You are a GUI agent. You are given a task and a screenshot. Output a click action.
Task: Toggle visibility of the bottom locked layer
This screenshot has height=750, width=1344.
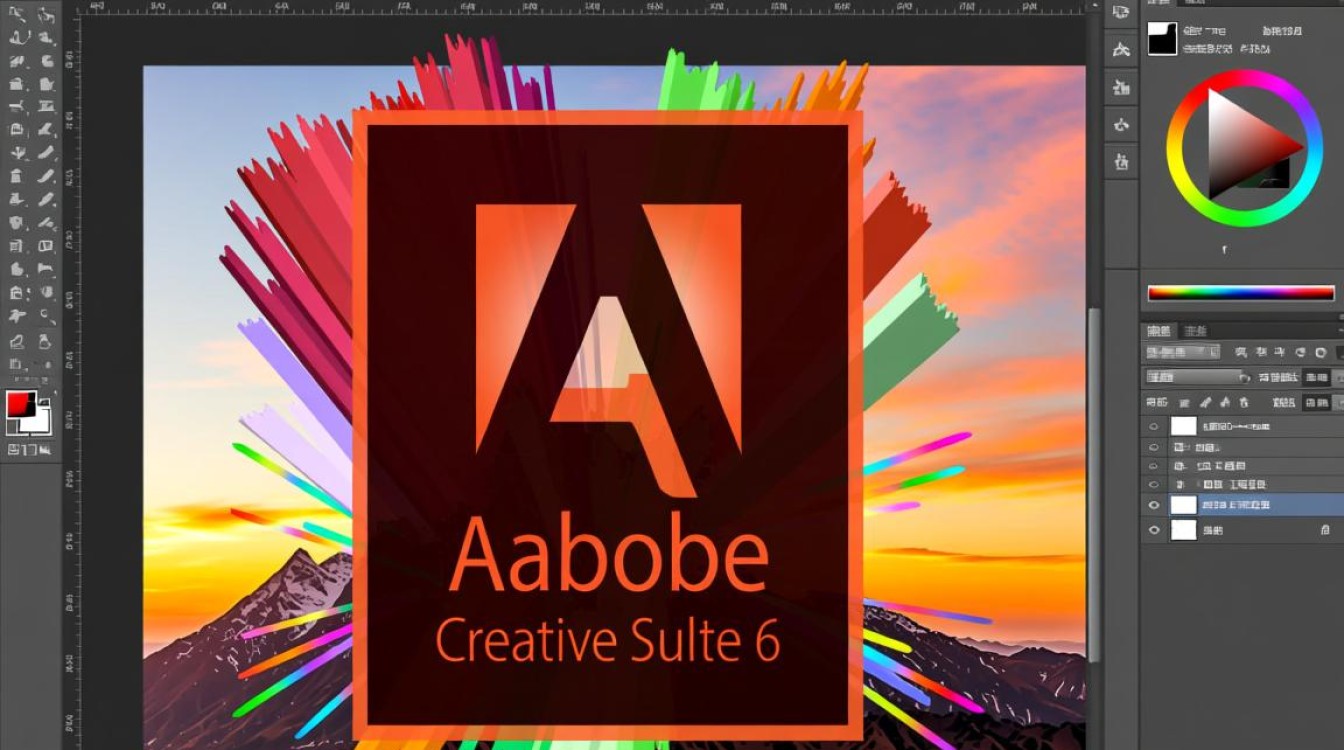[1154, 531]
